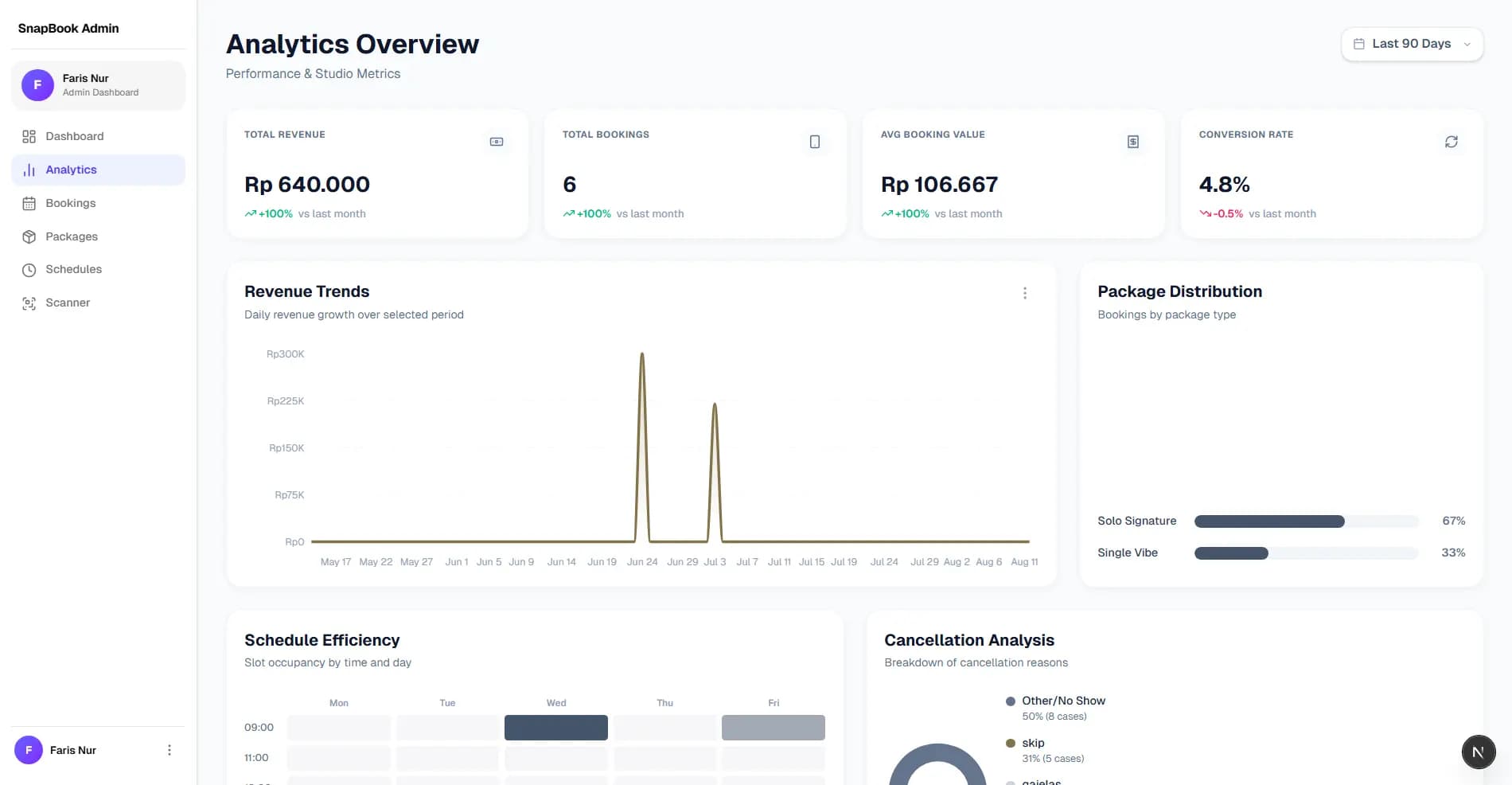Screen dimensions: 1512x785
Task: Click the Rp 640.000 total revenue value
Action: click(x=307, y=185)
